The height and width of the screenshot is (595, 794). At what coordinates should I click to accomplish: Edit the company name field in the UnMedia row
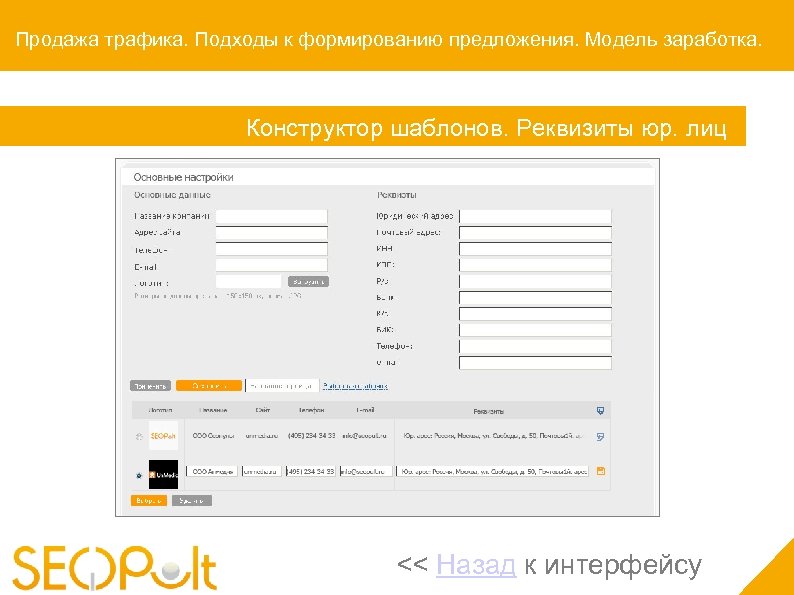(x=212, y=471)
